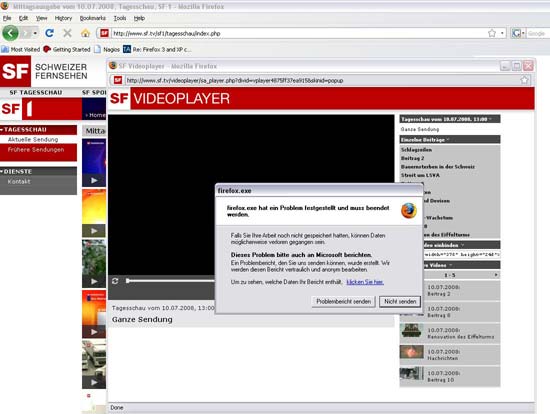Screen dimensions: 550x414
Task: Open the 10.07.2008 Nachrichten video item
Action: 450,355
